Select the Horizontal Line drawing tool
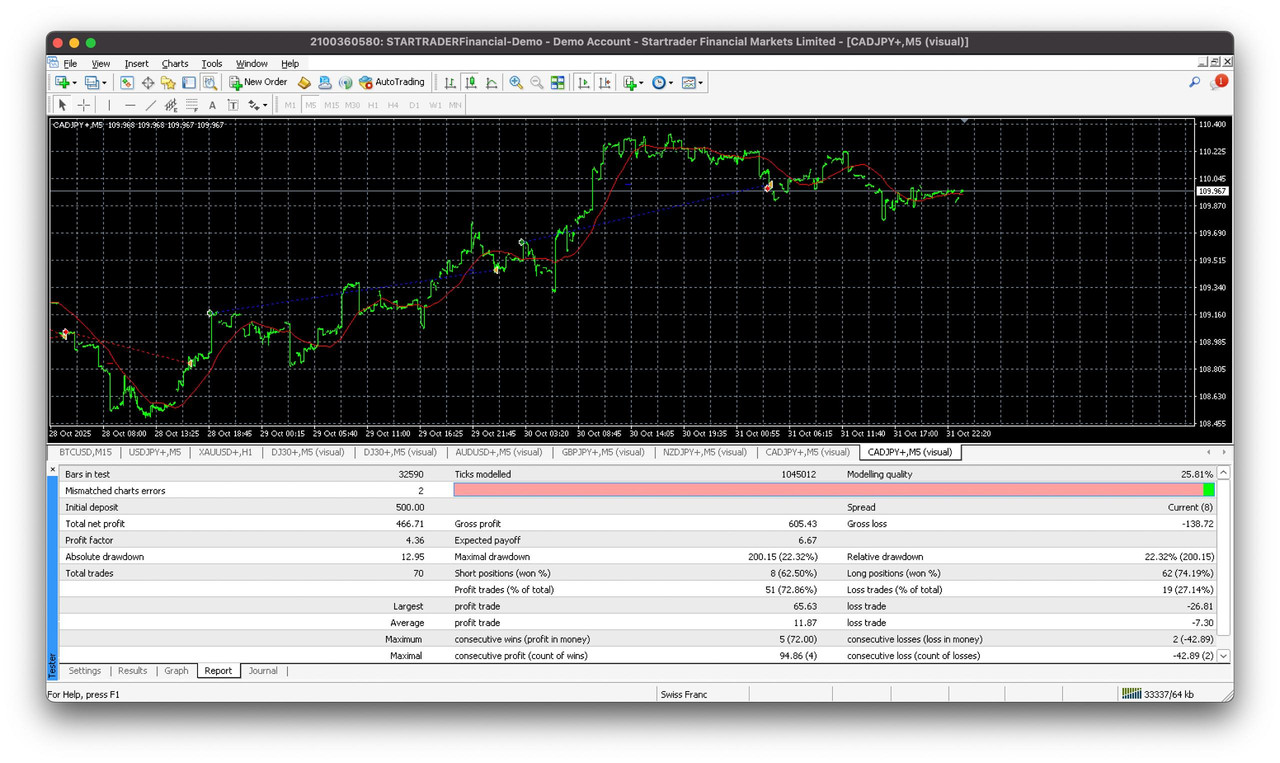The width and height of the screenshot is (1280, 763). click(129, 105)
